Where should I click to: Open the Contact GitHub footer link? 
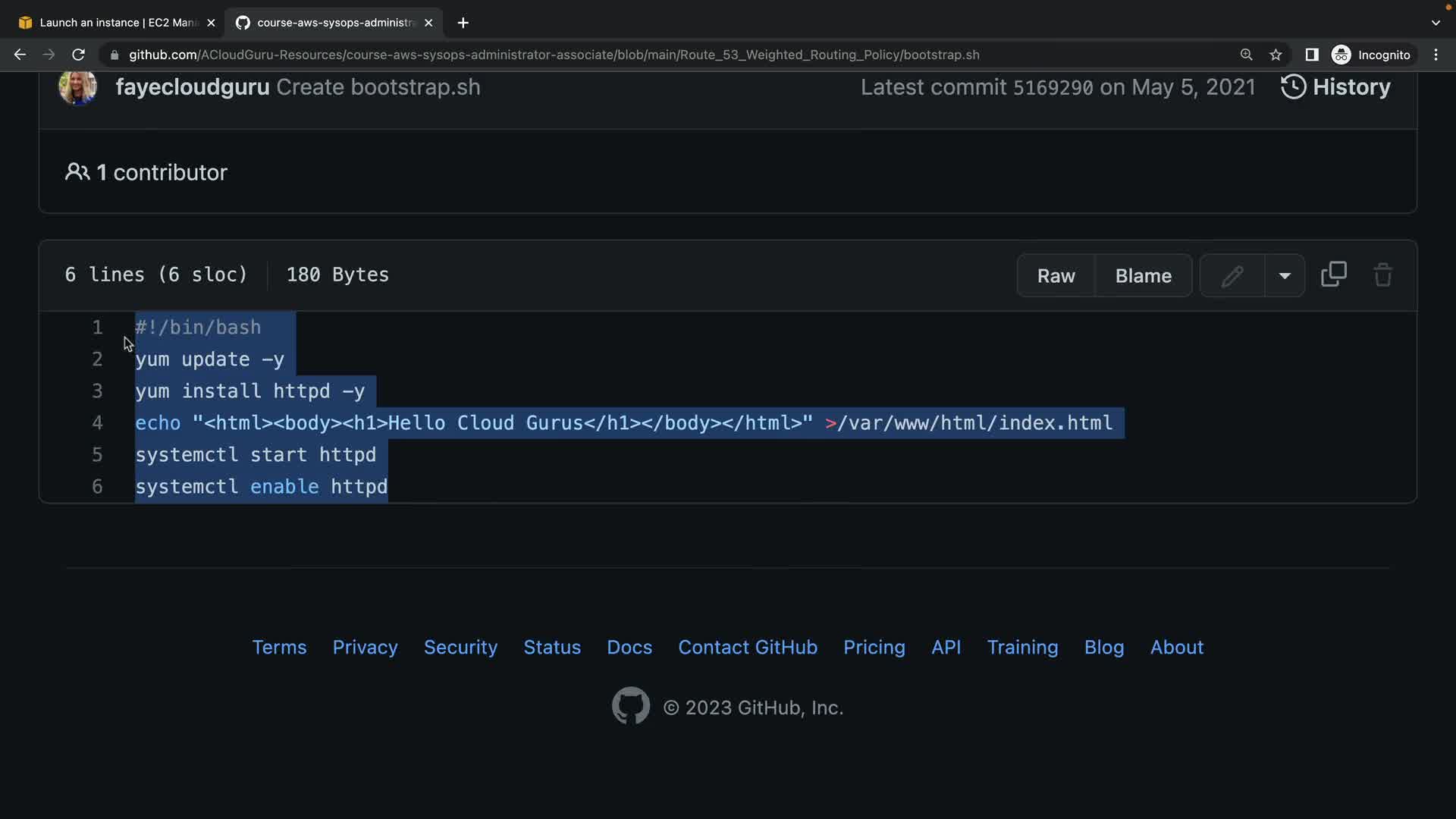coord(747,647)
